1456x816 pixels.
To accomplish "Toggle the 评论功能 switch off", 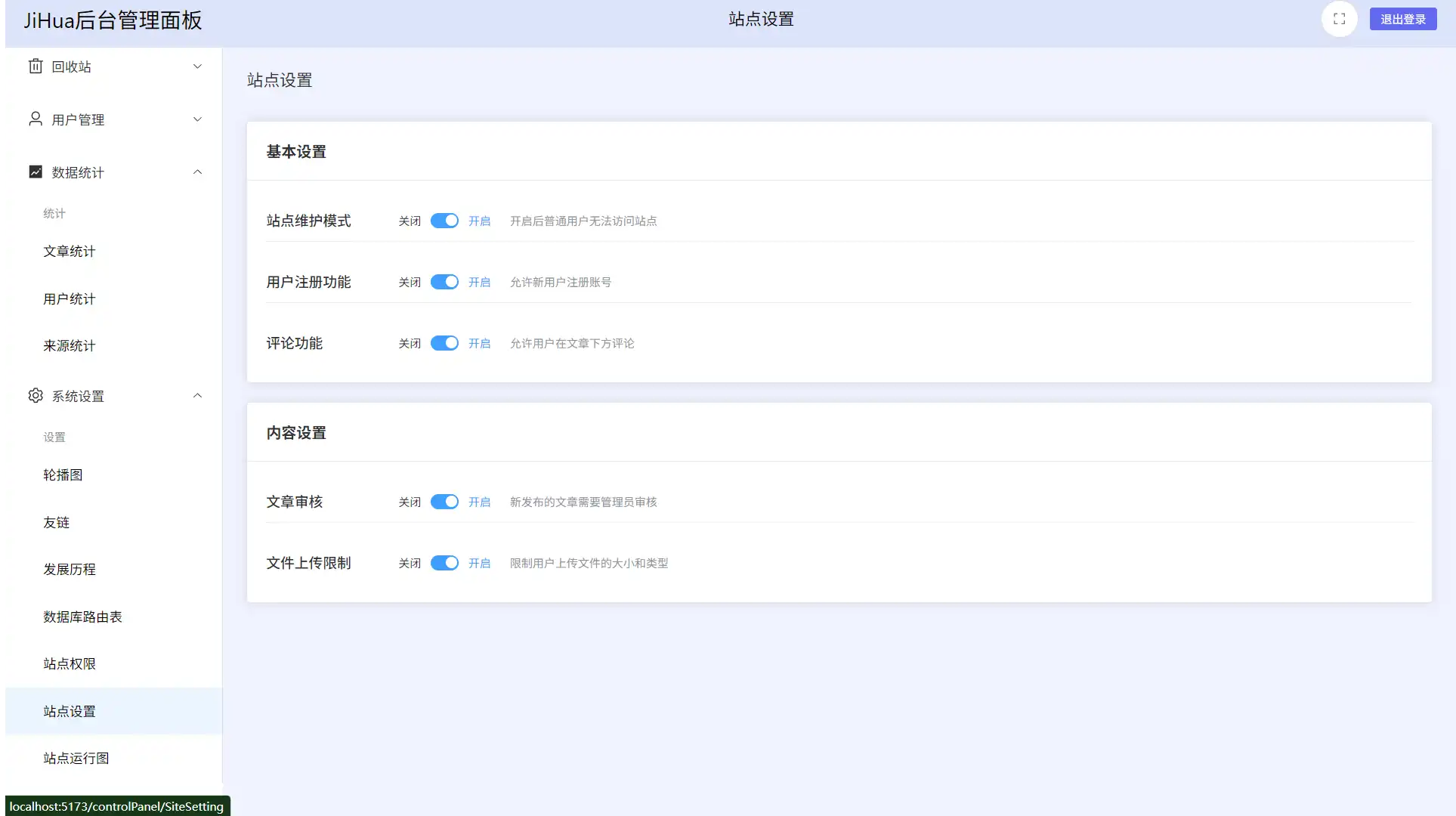I will point(444,343).
